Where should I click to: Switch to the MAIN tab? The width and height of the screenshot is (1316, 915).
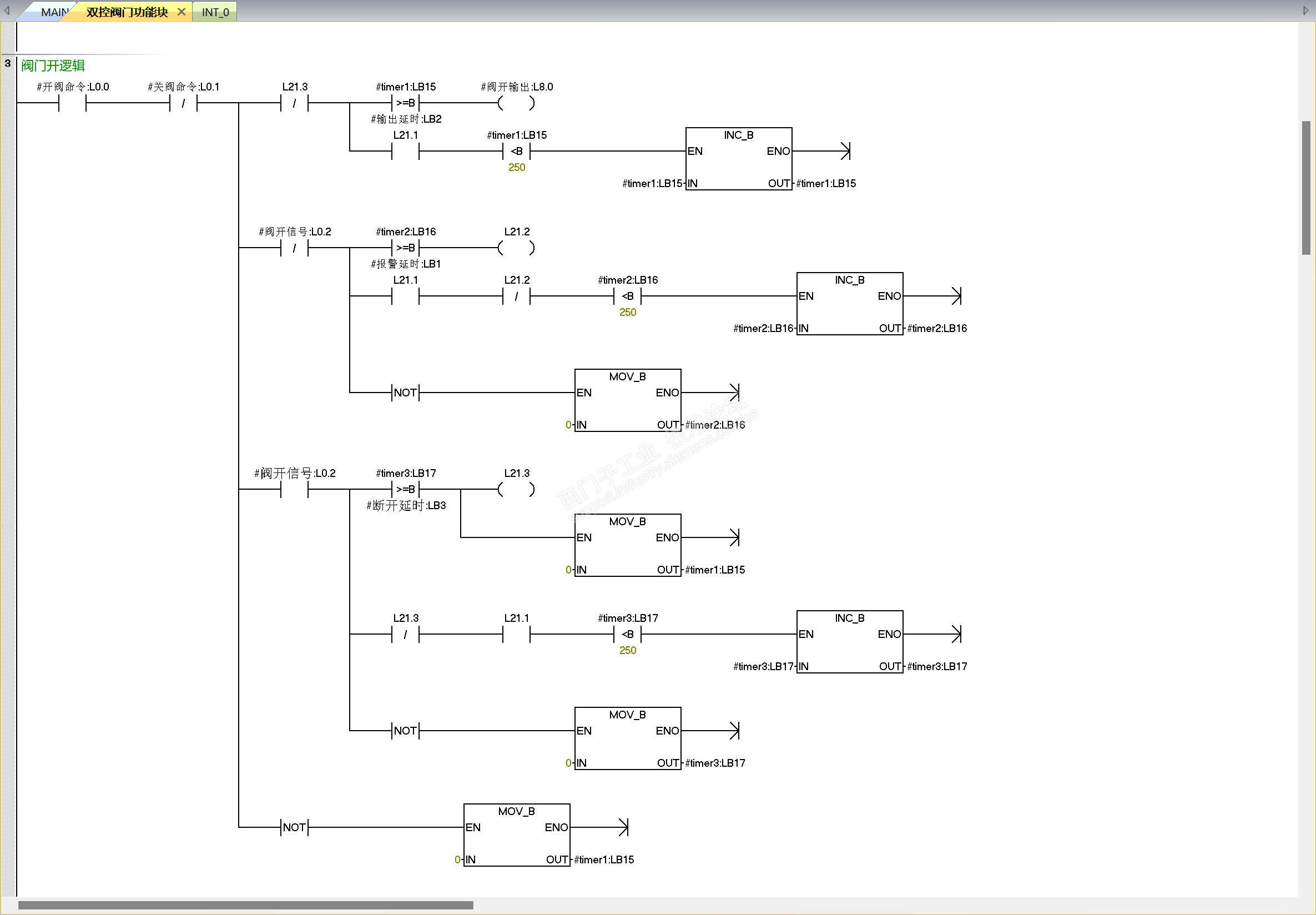click(54, 12)
